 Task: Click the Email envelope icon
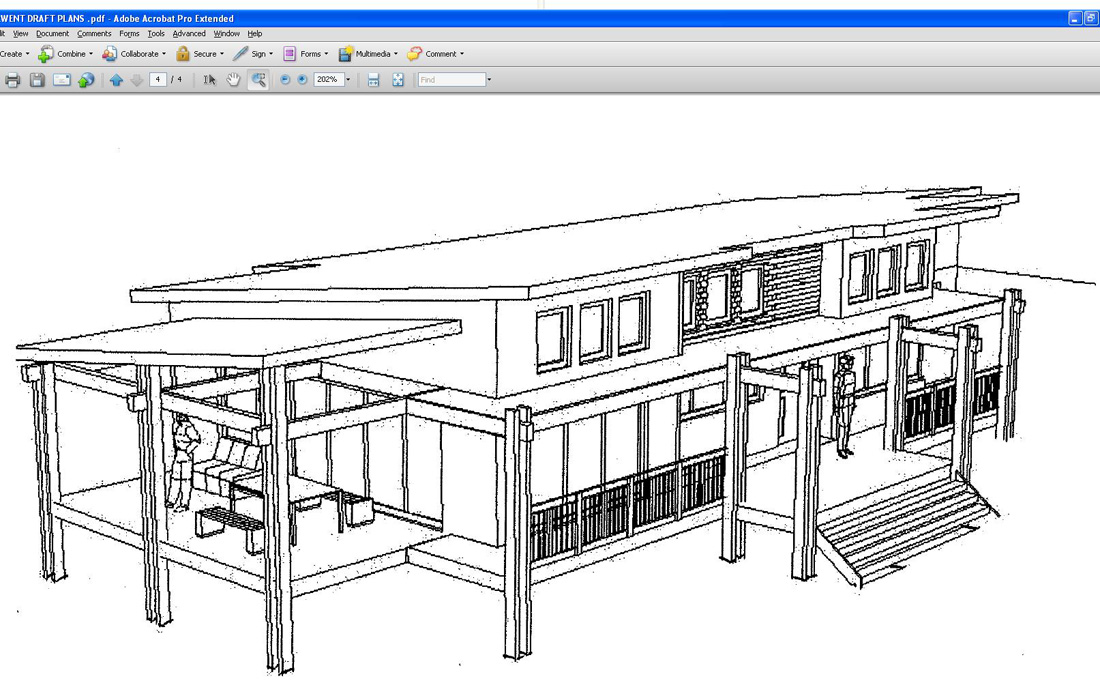(x=62, y=80)
